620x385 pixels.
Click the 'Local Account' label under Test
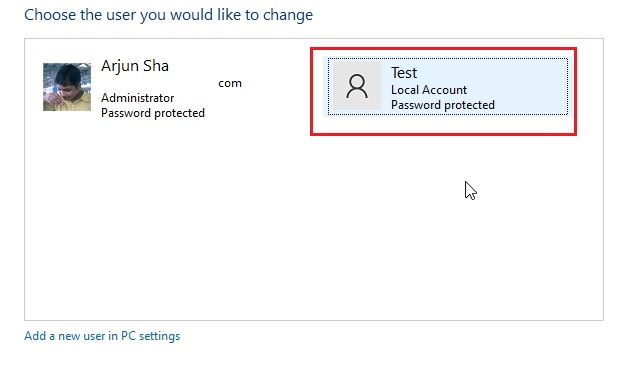click(429, 90)
